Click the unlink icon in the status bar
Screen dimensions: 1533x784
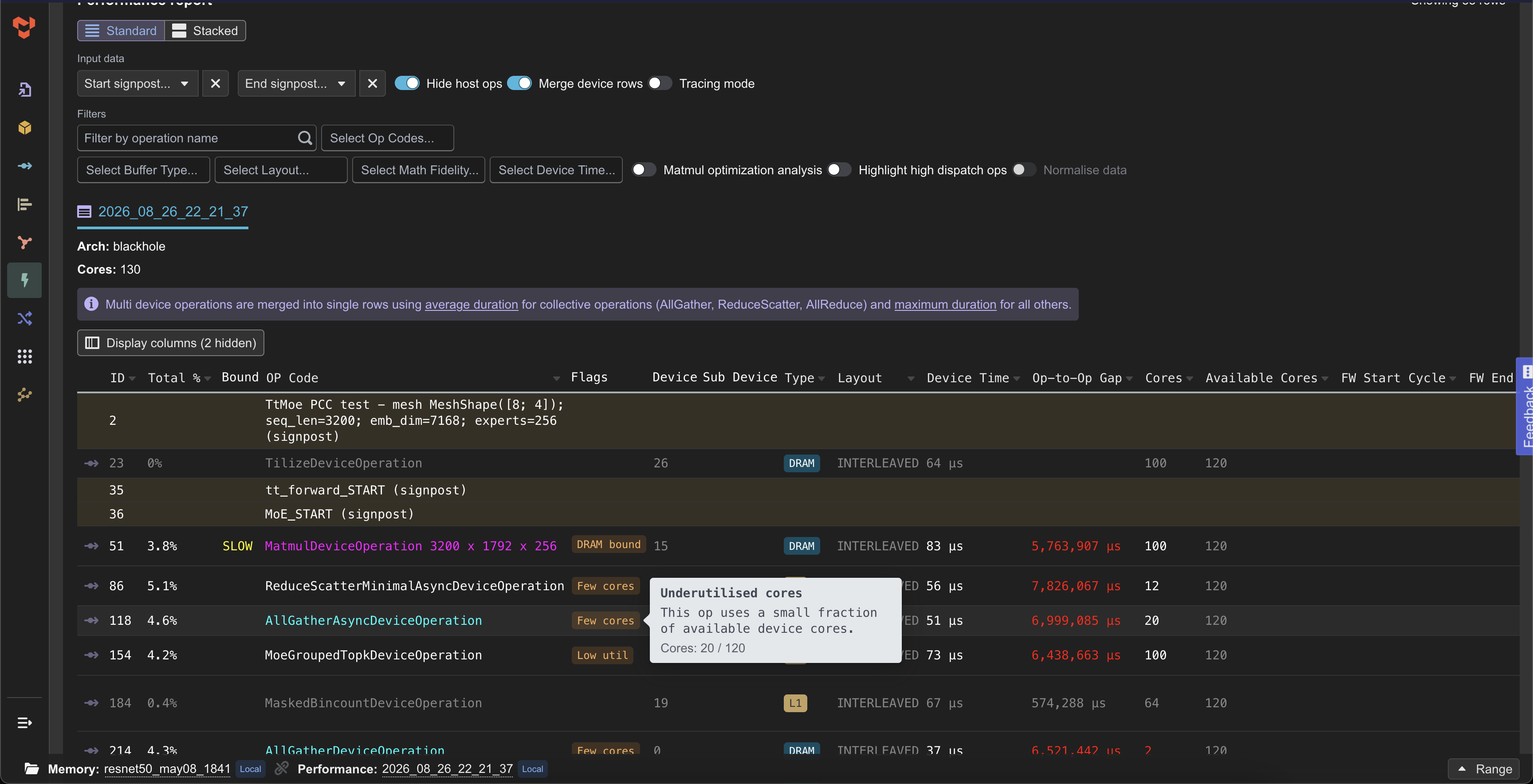[x=281, y=768]
